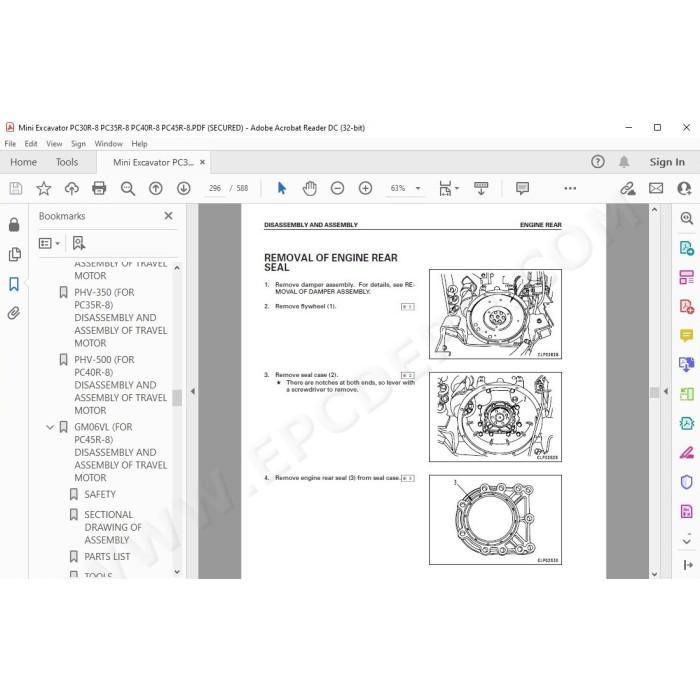Open Edit menu
The height and width of the screenshot is (700, 700).
[x=31, y=144]
